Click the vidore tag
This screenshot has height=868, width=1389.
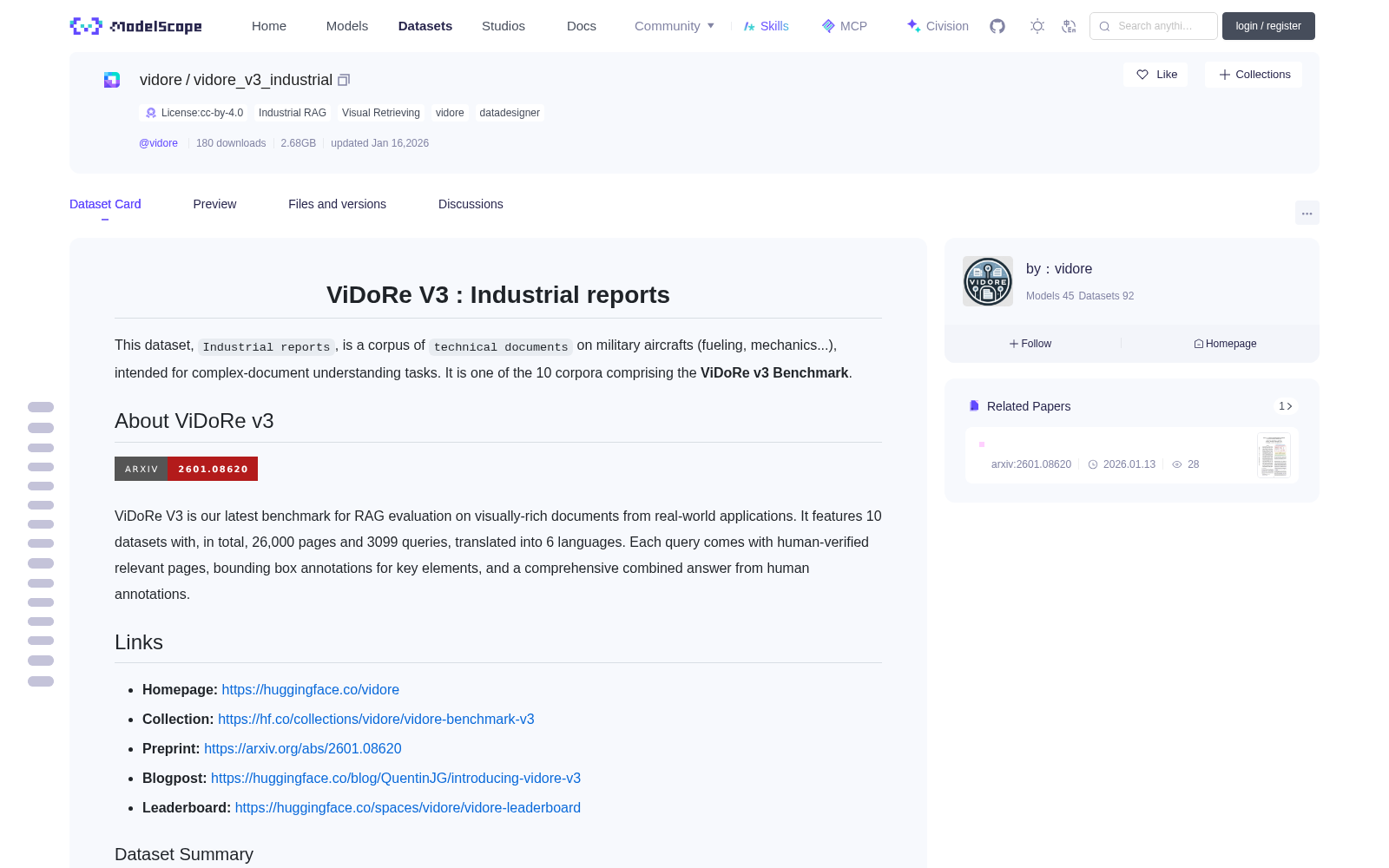point(450,113)
